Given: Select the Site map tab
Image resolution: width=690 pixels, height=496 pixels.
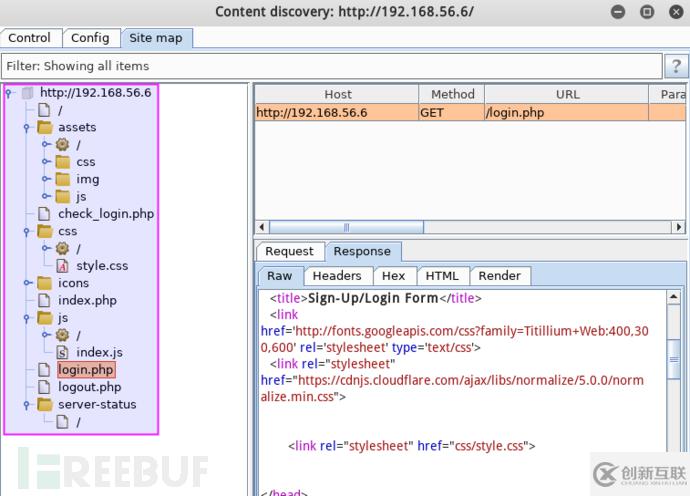Looking at the screenshot, I should coord(156,38).
